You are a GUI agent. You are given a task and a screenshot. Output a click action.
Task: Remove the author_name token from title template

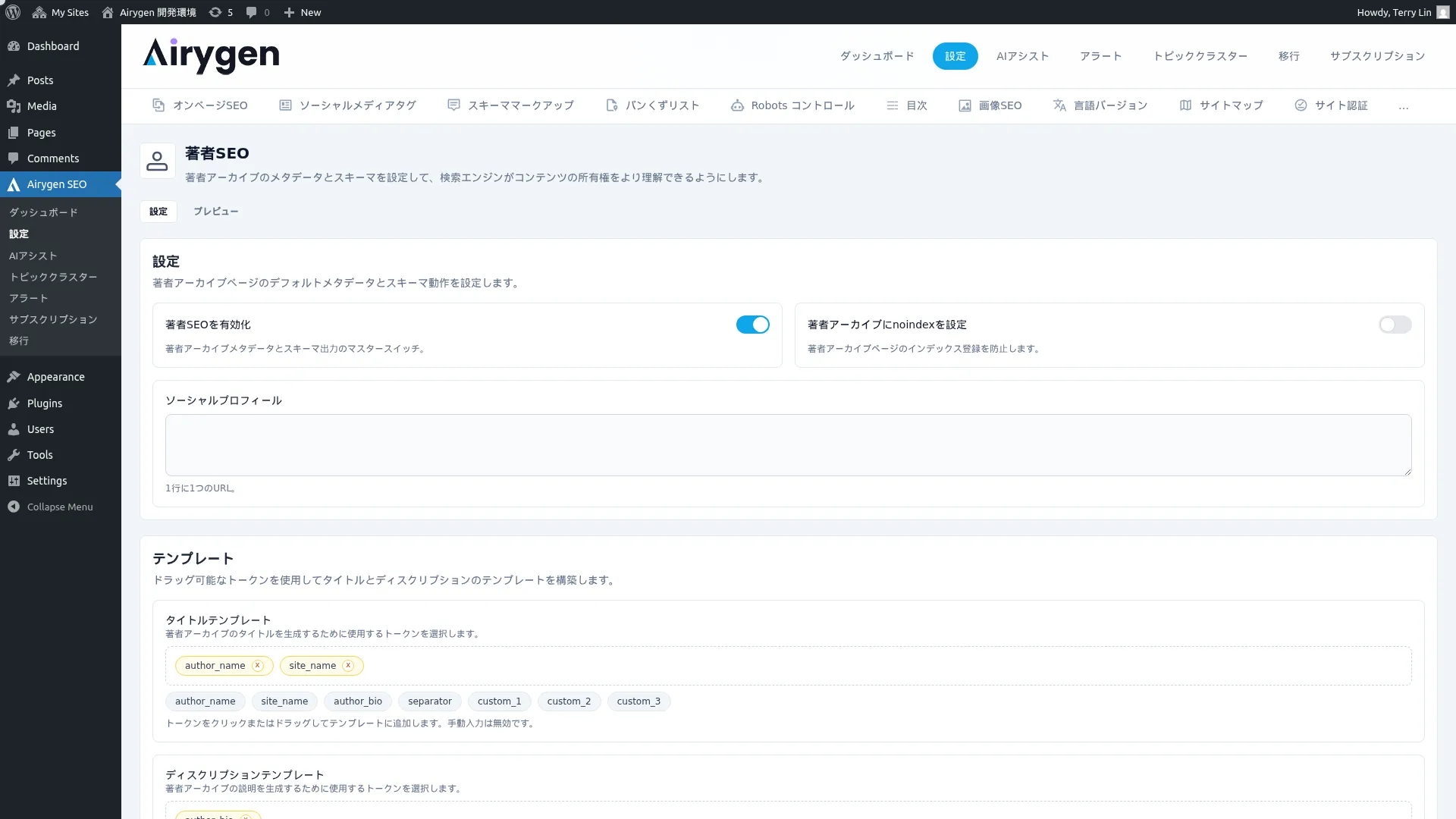pyautogui.click(x=258, y=666)
